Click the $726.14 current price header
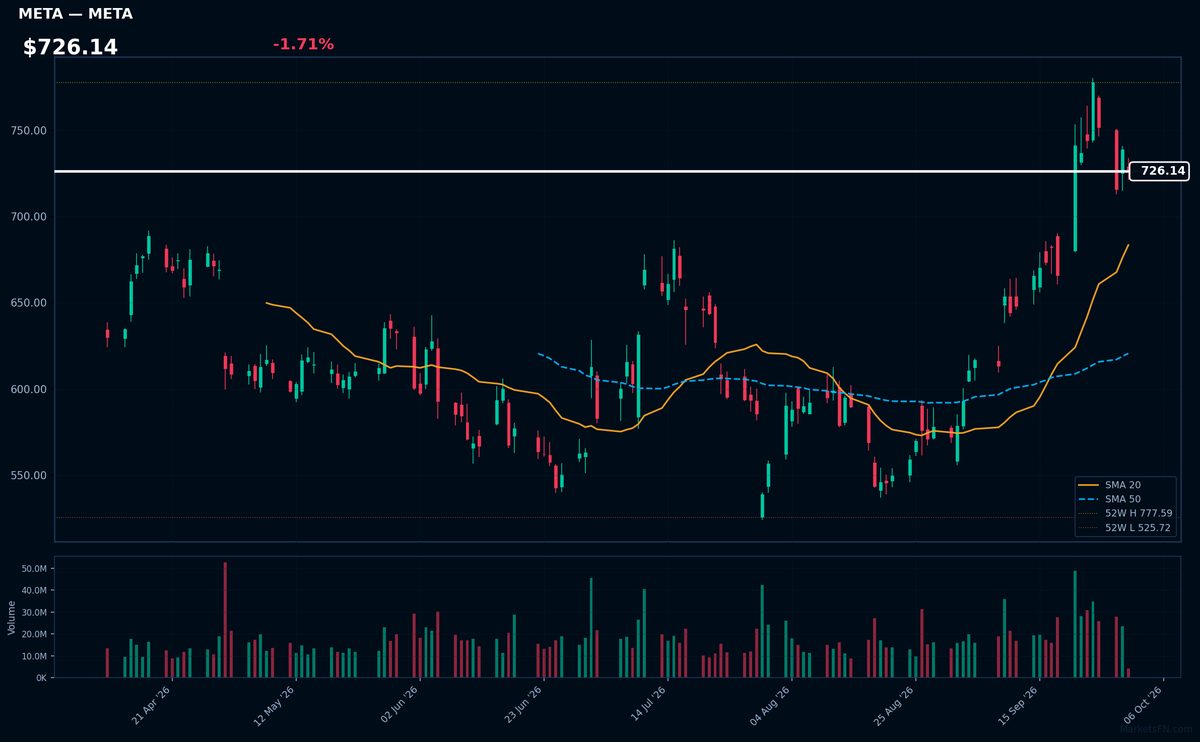The image size is (1200, 742). [70, 47]
